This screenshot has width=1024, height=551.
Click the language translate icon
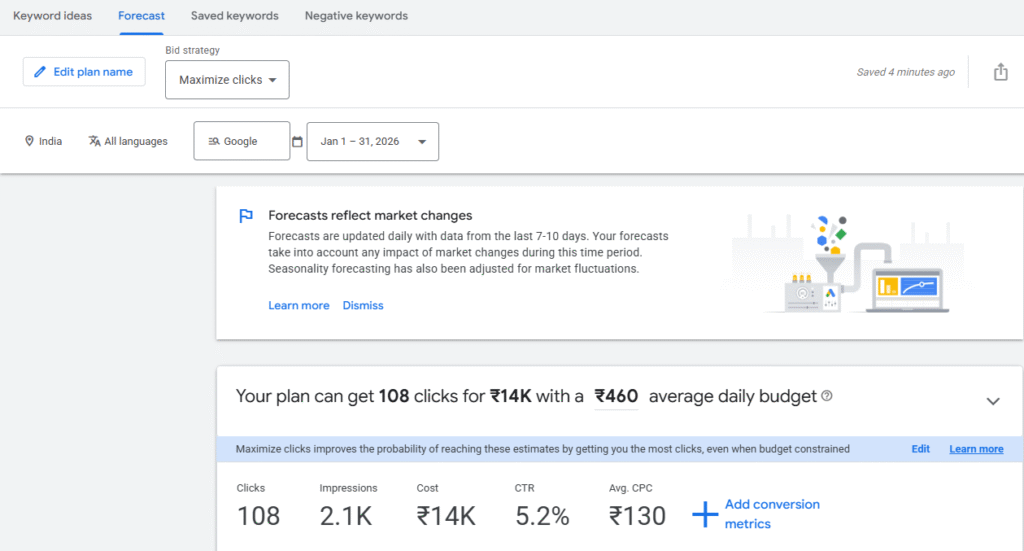pyautogui.click(x=95, y=141)
